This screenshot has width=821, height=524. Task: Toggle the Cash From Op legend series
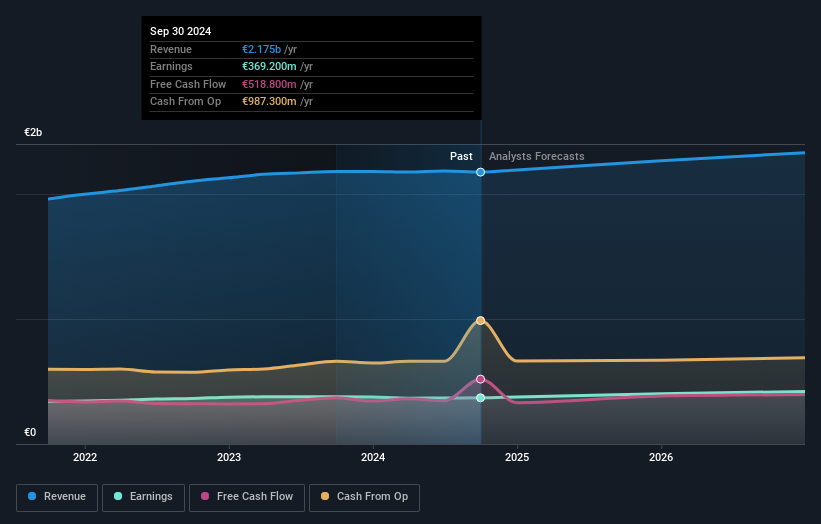(x=364, y=497)
